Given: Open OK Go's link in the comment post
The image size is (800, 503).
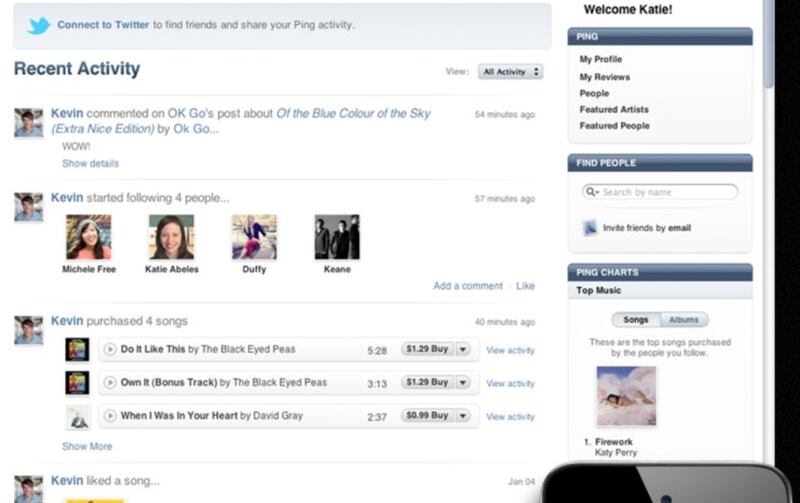Looking at the screenshot, I should pyautogui.click(x=191, y=113).
